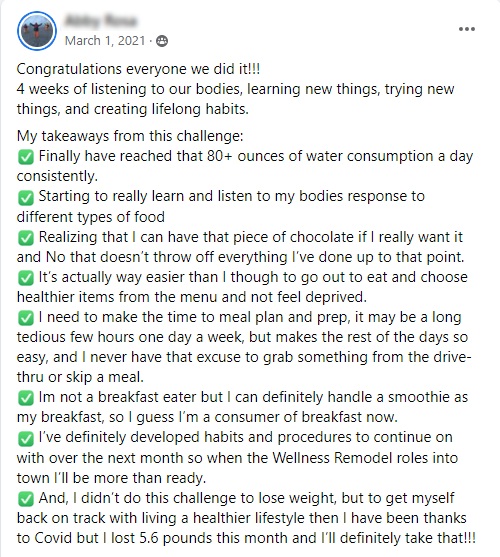Select the check mark before 'Im not a breakfast eater'
The image size is (500, 557).
pos(26,398)
